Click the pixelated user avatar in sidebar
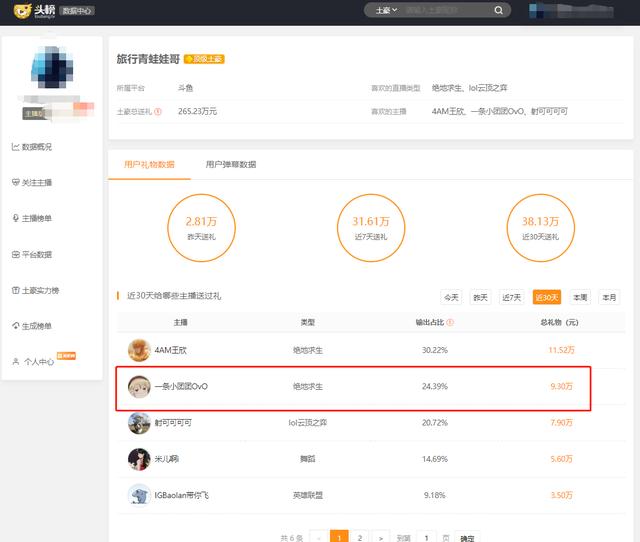 click(52, 67)
